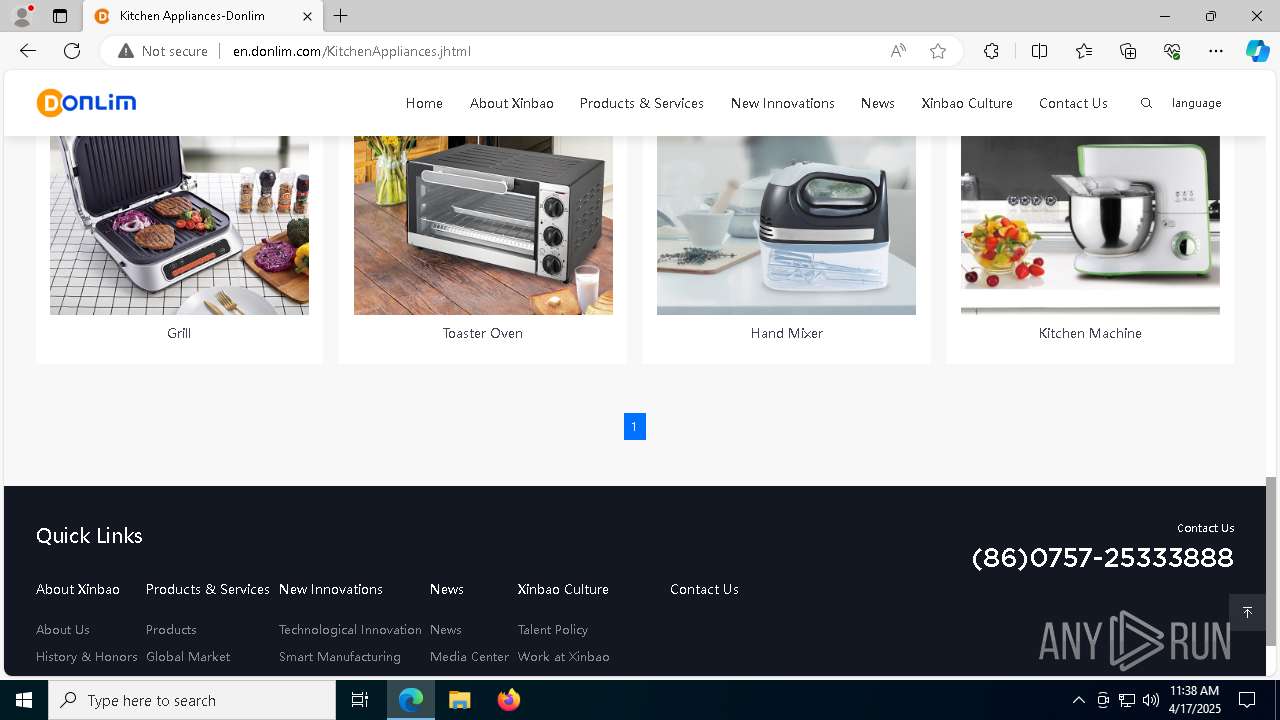Open the News top menu
Screen dimensions: 1280x720
(x=877, y=103)
